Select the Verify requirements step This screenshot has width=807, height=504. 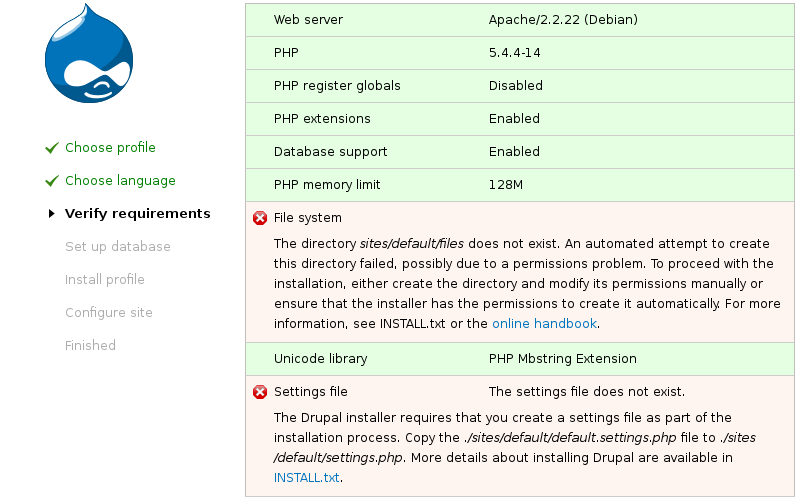point(137,214)
